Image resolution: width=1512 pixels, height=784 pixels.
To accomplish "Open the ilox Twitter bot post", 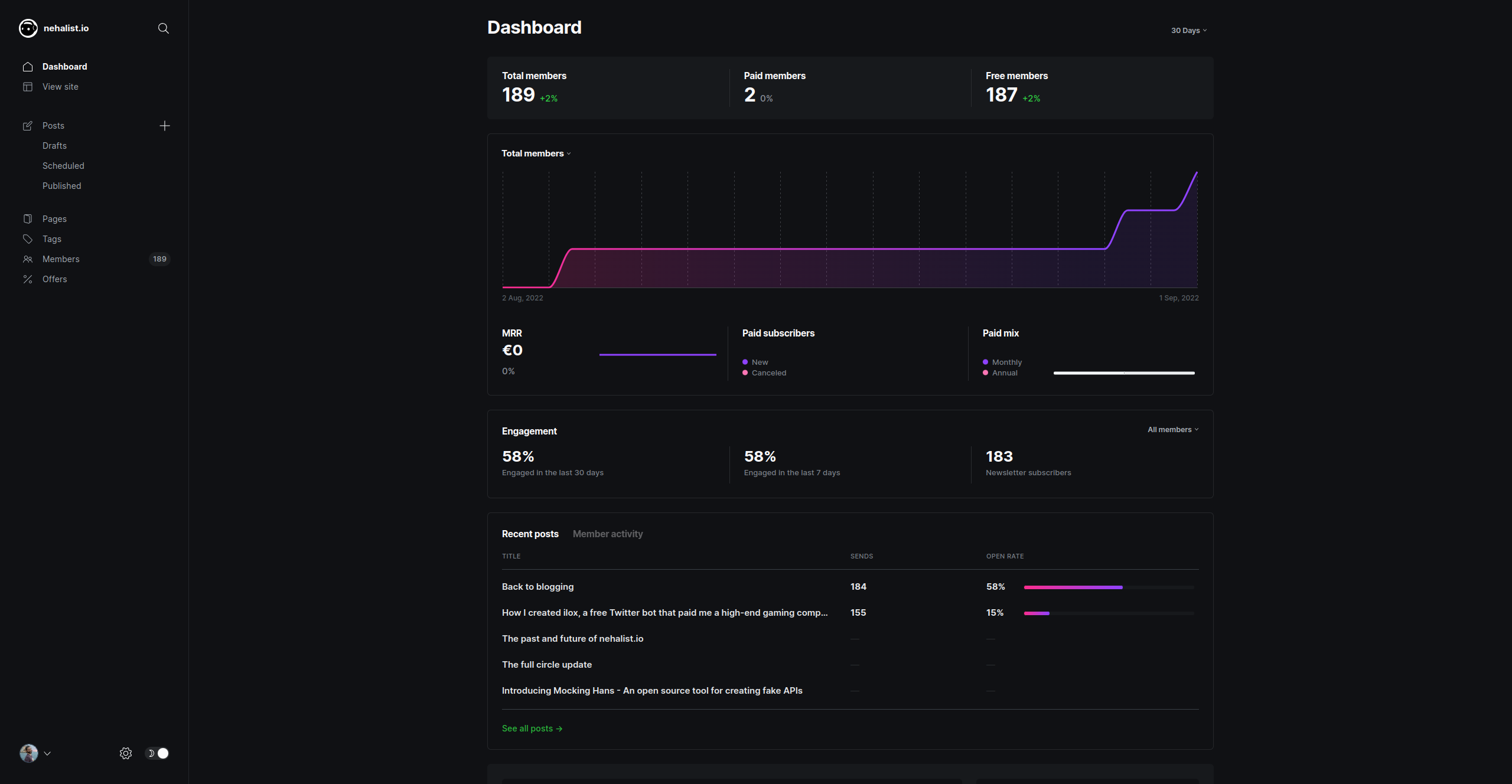I will coord(665,613).
